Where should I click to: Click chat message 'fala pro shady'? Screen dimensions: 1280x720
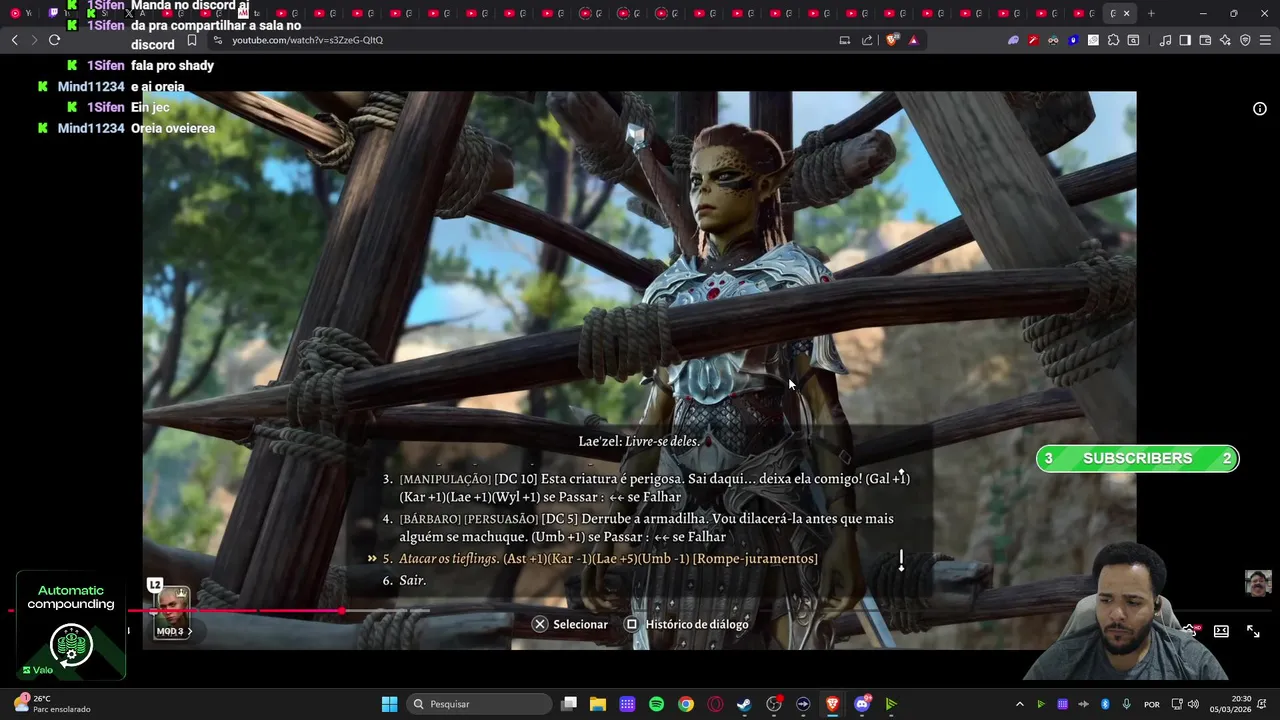click(172, 65)
